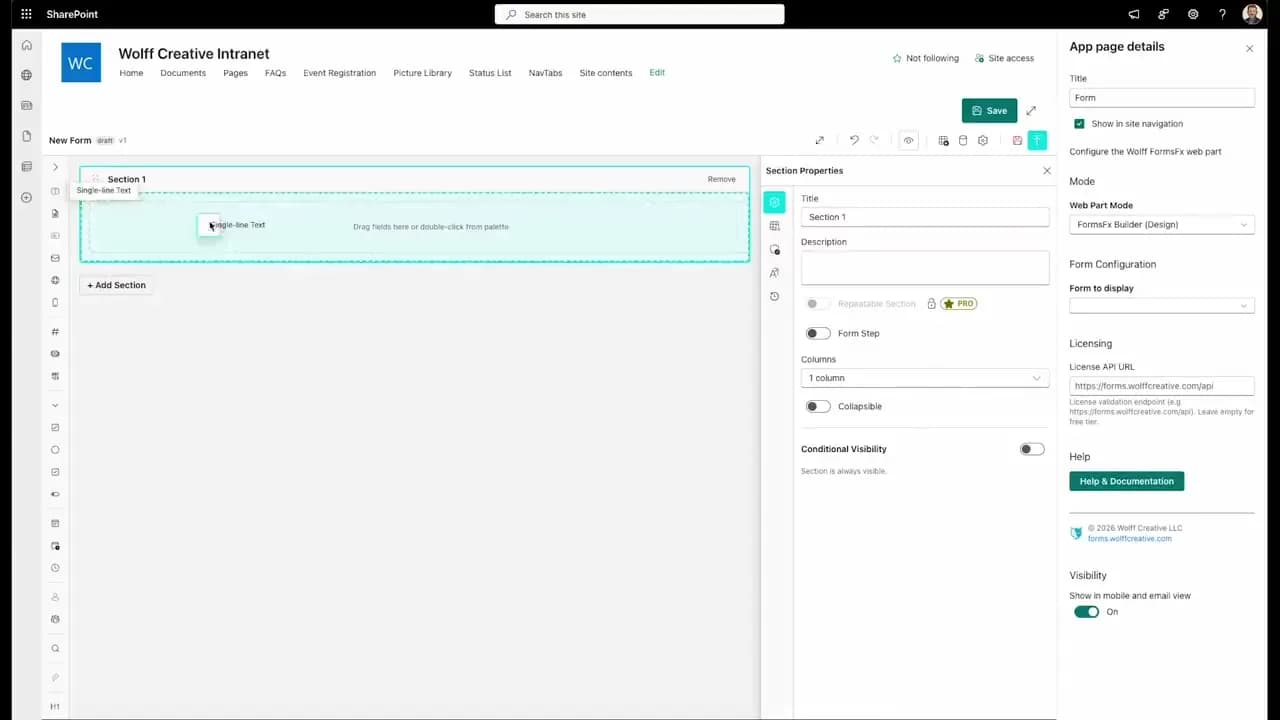Open the SharePoint app launcher waffle
This screenshot has height=720, width=1280.
click(x=26, y=14)
